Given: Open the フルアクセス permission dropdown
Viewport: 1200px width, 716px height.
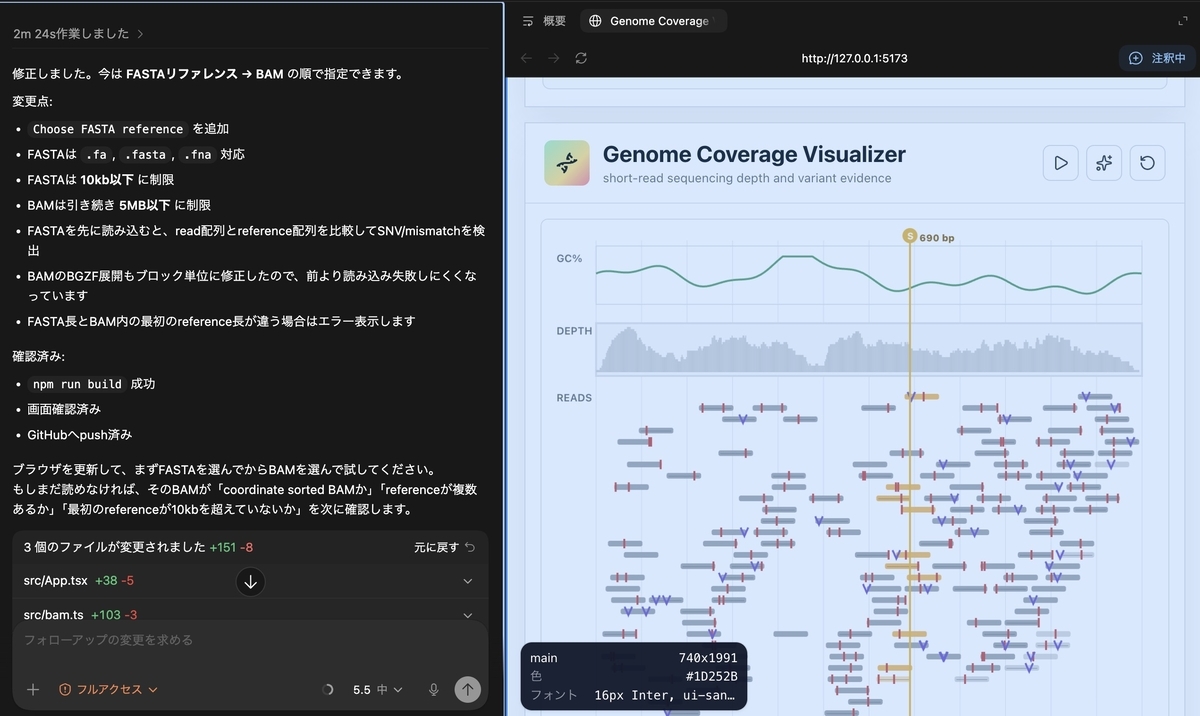Looking at the screenshot, I should click(x=108, y=689).
